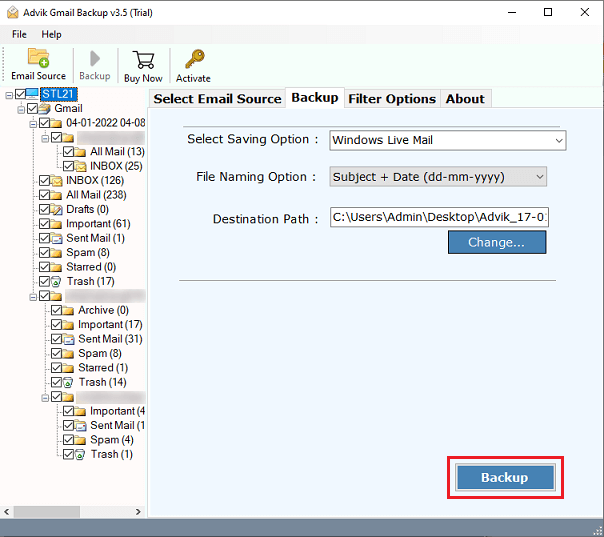The image size is (604, 537).
Task: Open the Help menu
Action: coord(51,34)
